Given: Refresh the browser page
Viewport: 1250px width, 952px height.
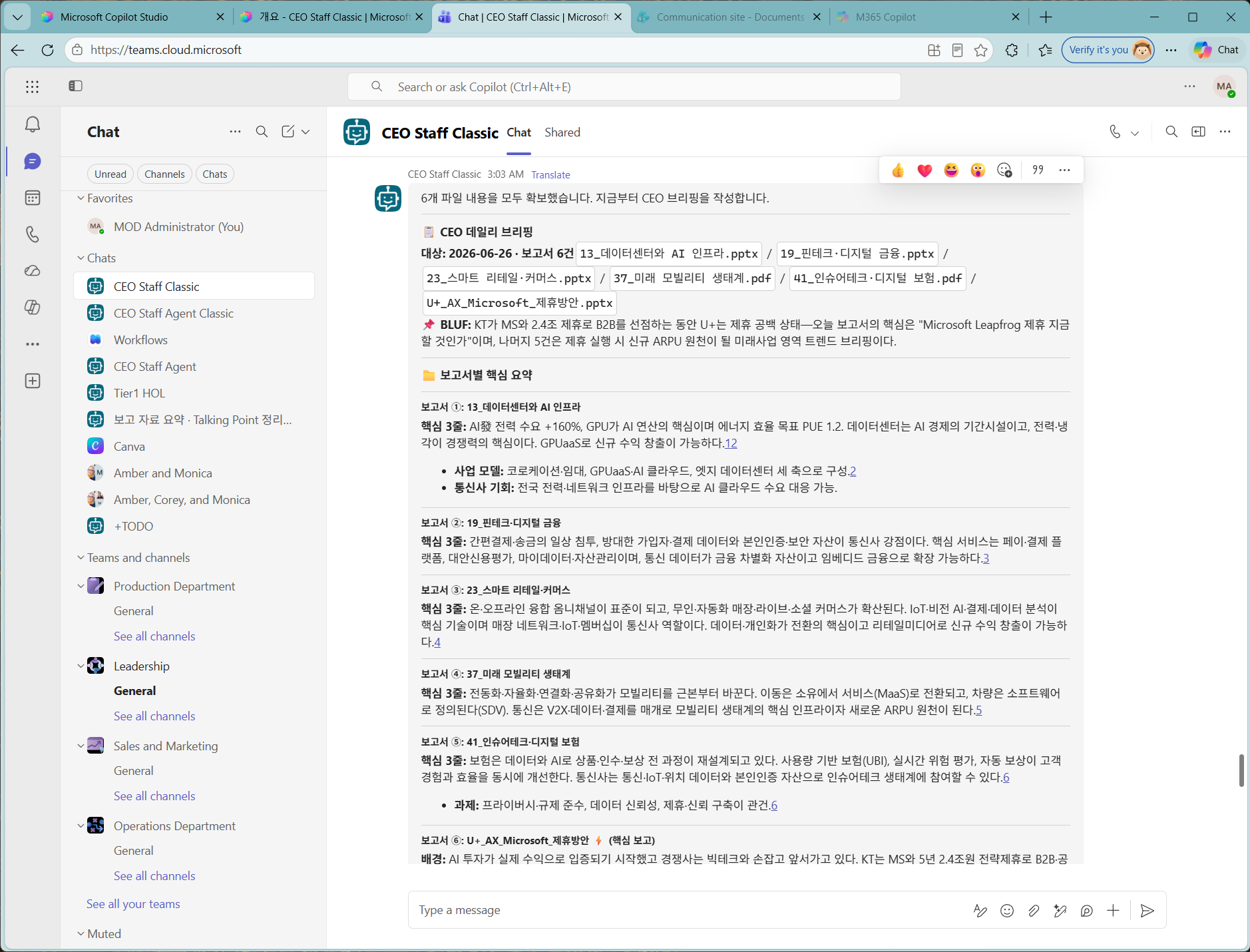Looking at the screenshot, I should [x=47, y=50].
